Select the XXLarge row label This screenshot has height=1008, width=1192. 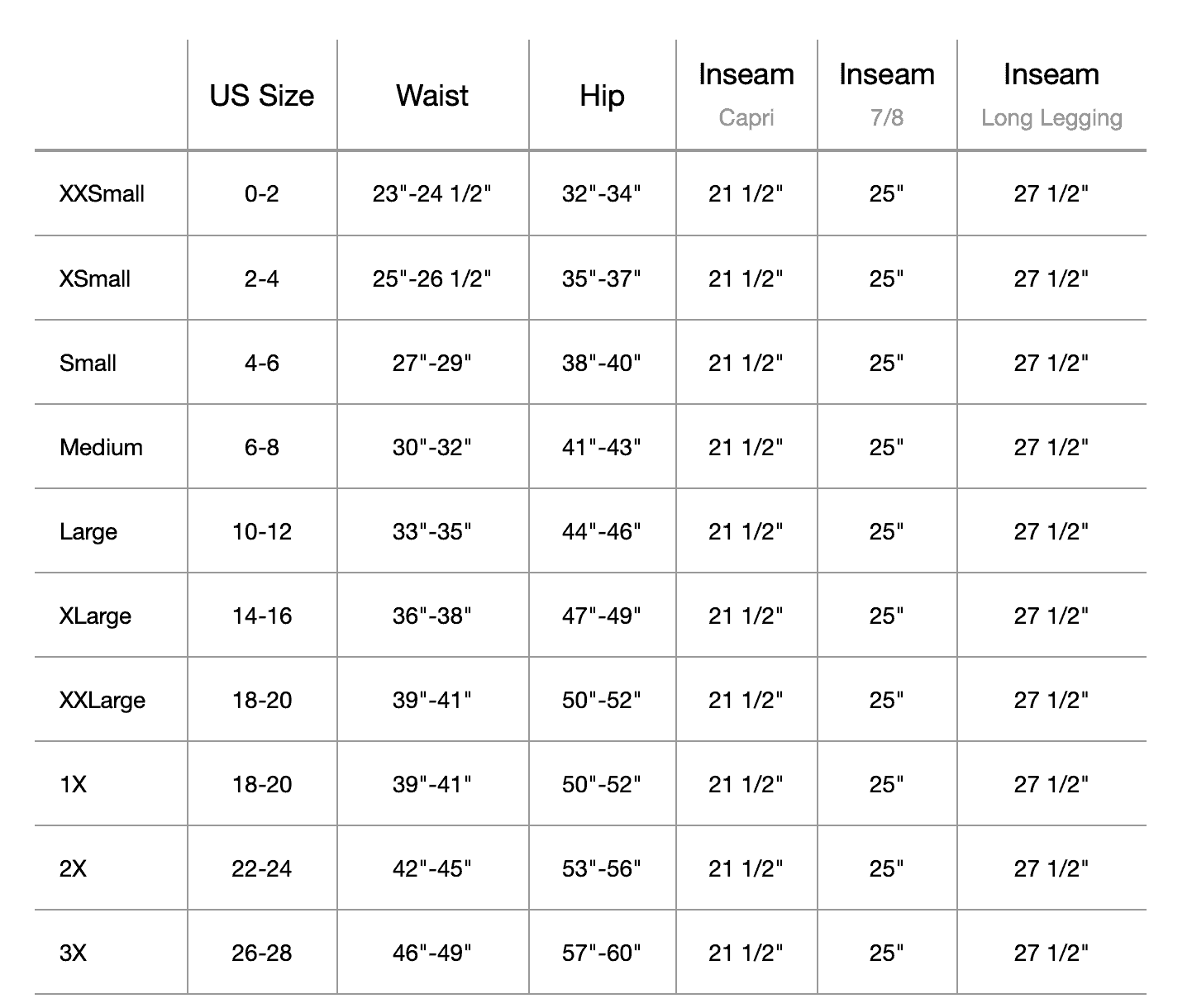103,700
